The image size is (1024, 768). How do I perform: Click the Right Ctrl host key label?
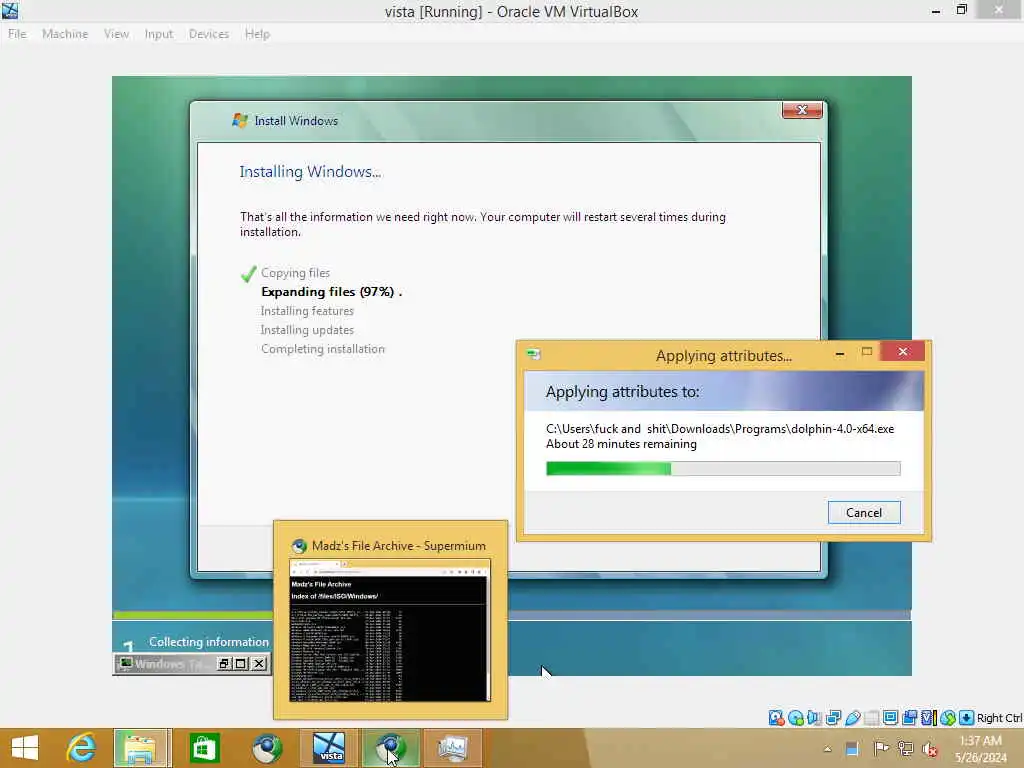[999, 718]
